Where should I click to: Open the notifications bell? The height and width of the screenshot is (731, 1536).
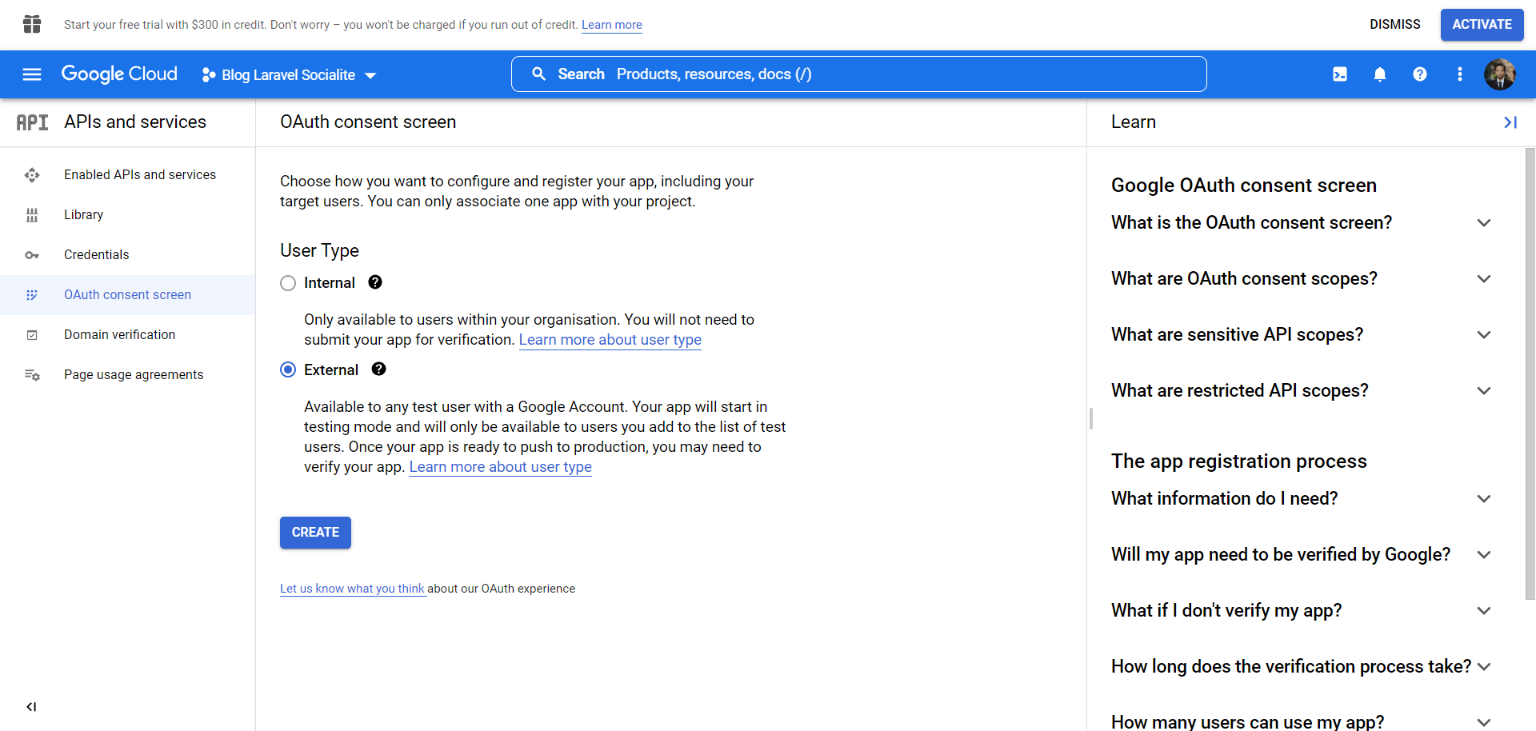(x=1380, y=74)
